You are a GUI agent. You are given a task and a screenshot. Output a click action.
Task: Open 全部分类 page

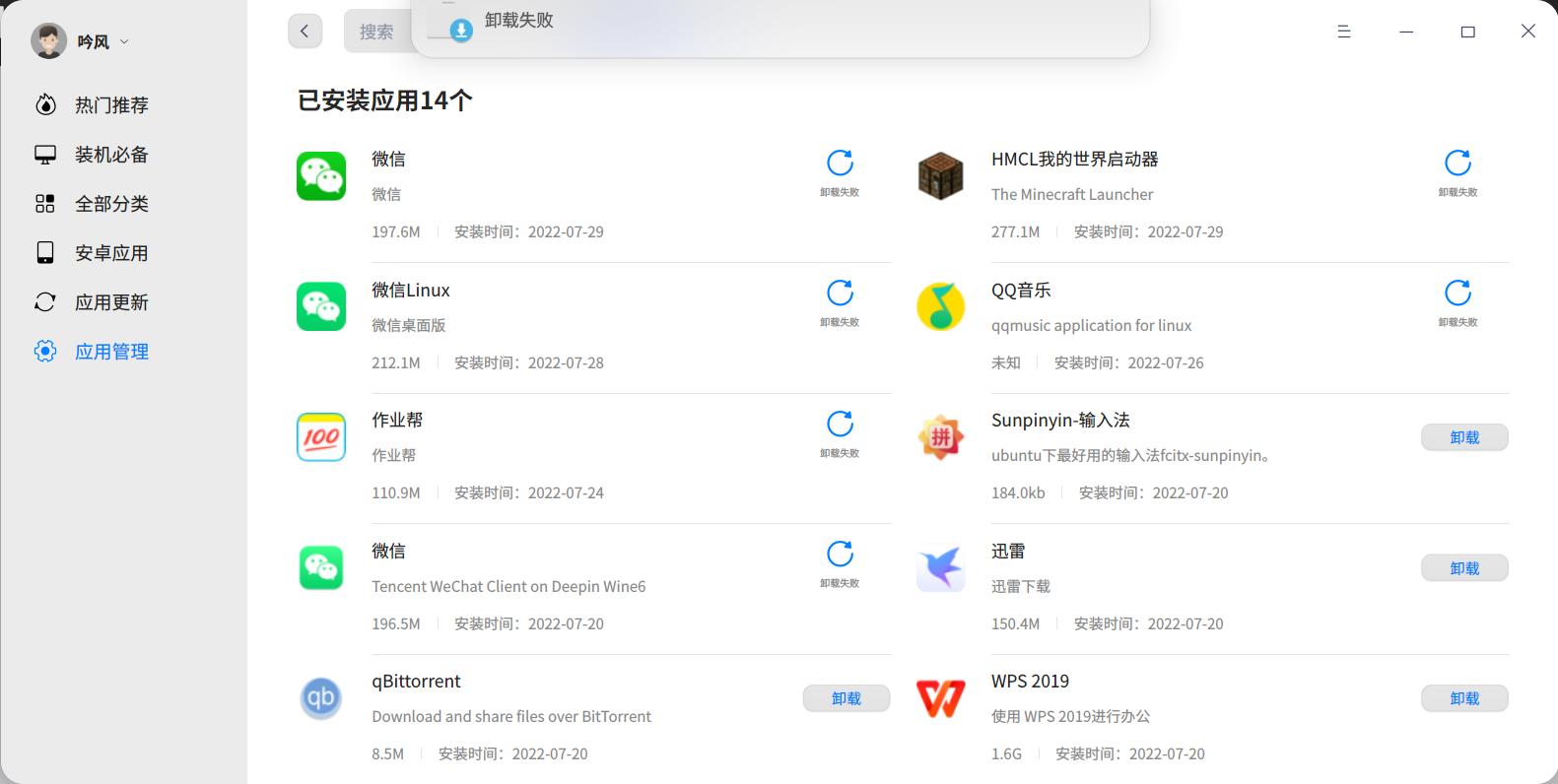click(111, 204)
